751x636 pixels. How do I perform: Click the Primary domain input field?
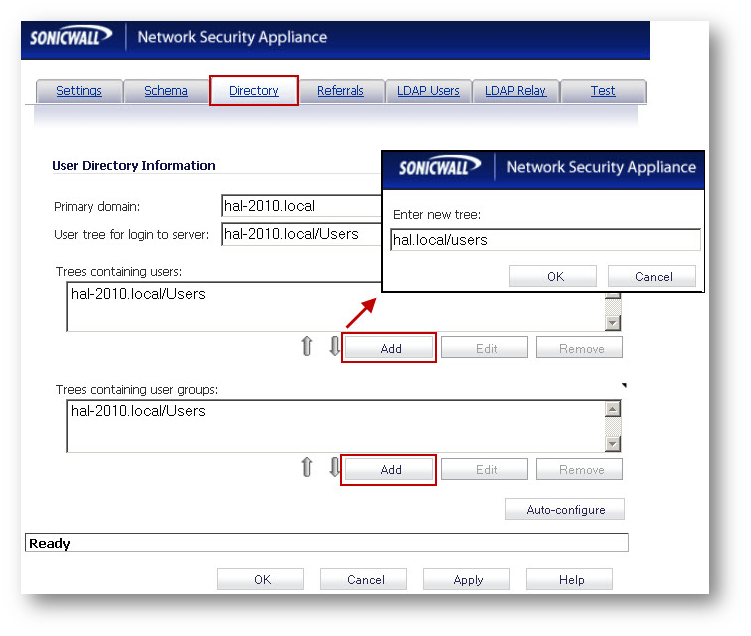(x=301, y=206)
